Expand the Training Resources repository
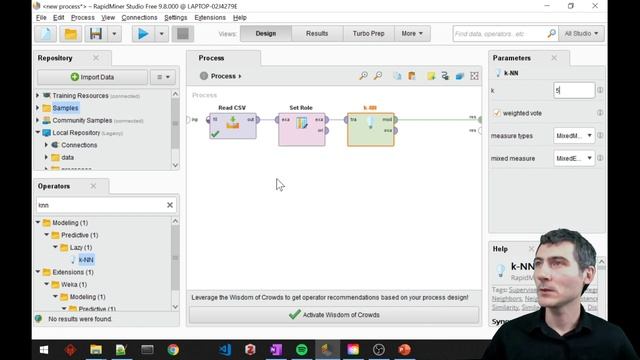 point(38,96)
